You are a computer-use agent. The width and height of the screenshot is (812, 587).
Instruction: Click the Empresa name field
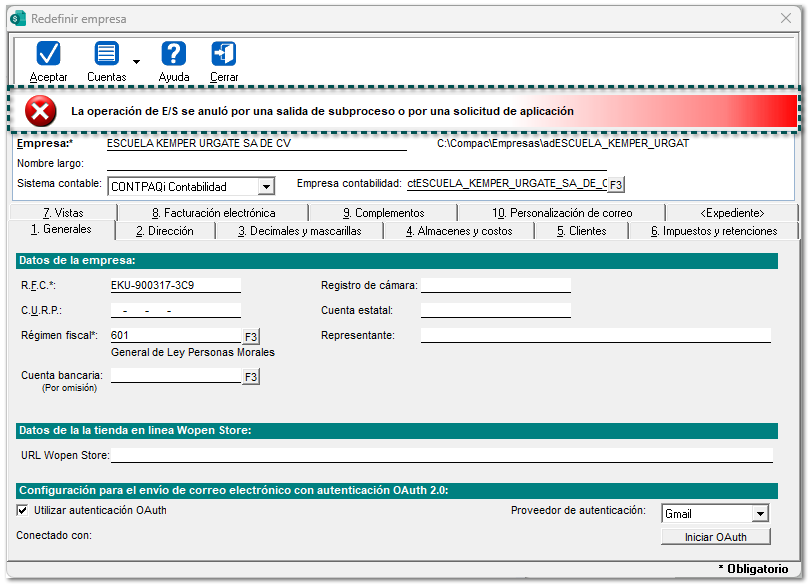click(x=256, y=143)
